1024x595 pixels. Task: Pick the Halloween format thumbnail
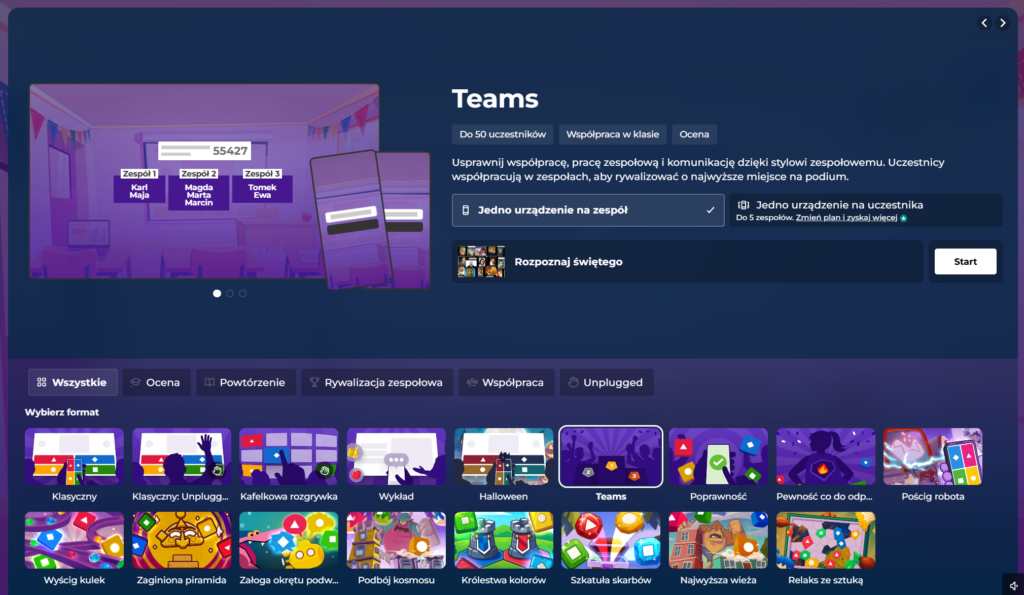(x=504, y=457)
